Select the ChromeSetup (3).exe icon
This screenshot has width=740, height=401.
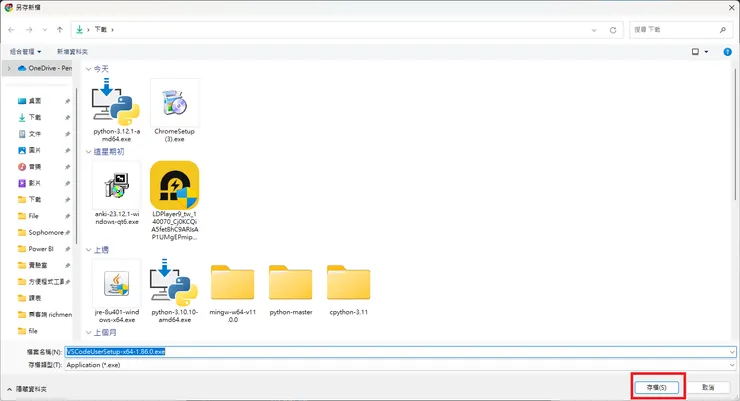pyautogui.click(x=175, y=102)
